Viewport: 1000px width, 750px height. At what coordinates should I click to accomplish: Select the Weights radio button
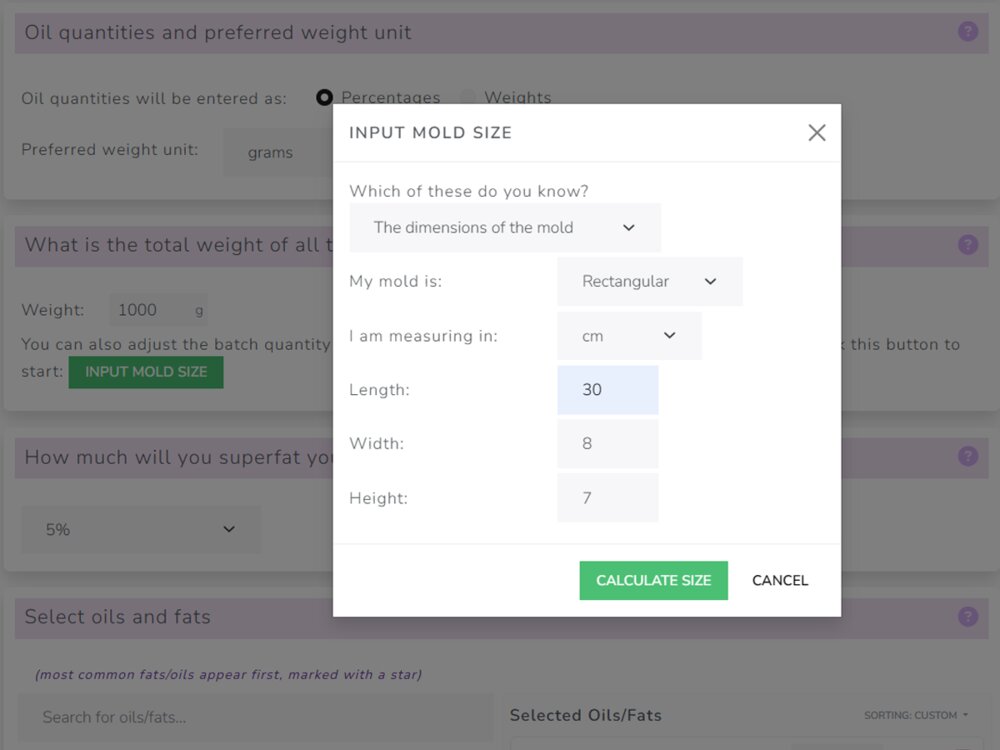(x=468, y=97)
